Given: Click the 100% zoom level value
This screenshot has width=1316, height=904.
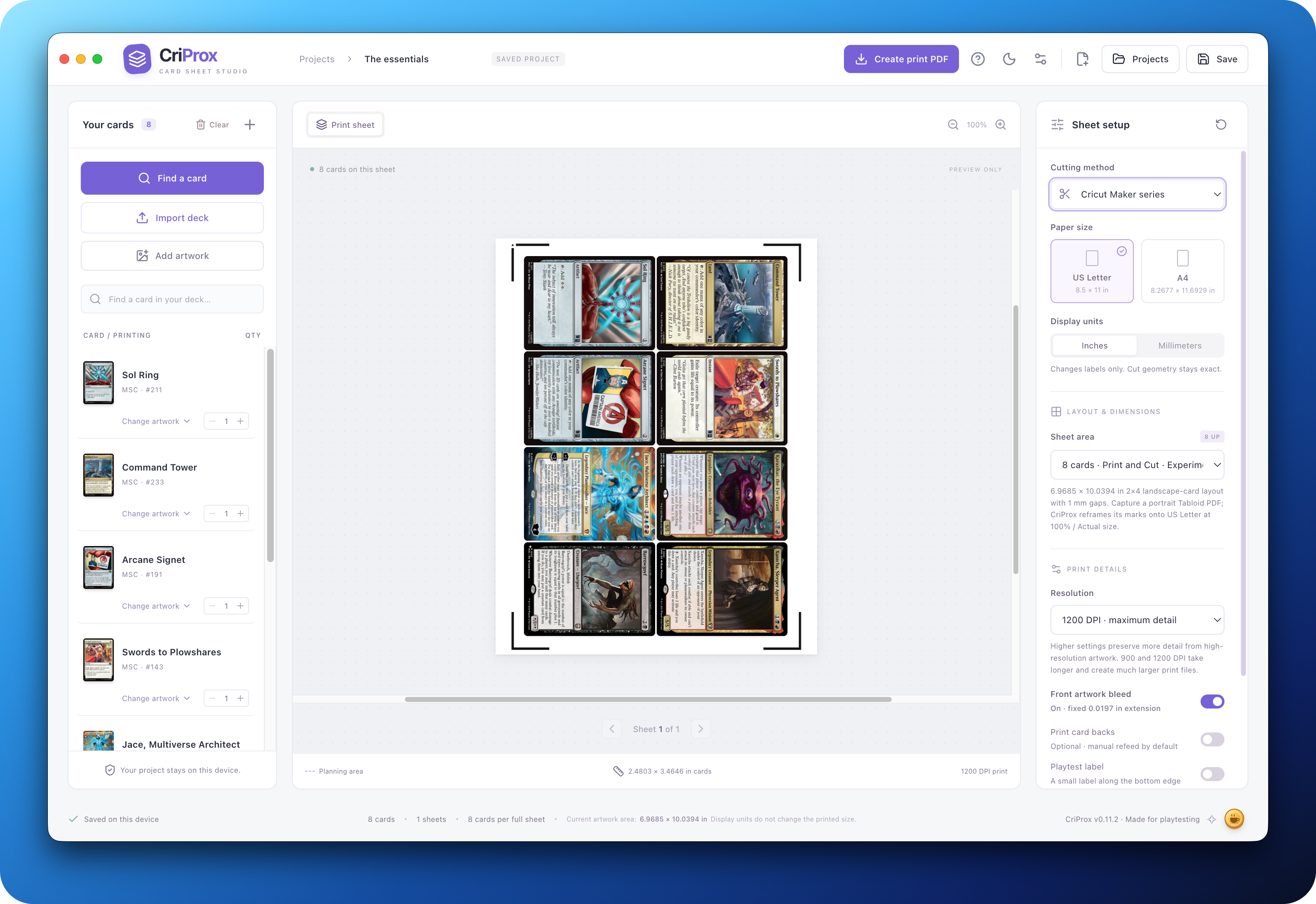Looking at the screenshot, I should tap(976, 125).
